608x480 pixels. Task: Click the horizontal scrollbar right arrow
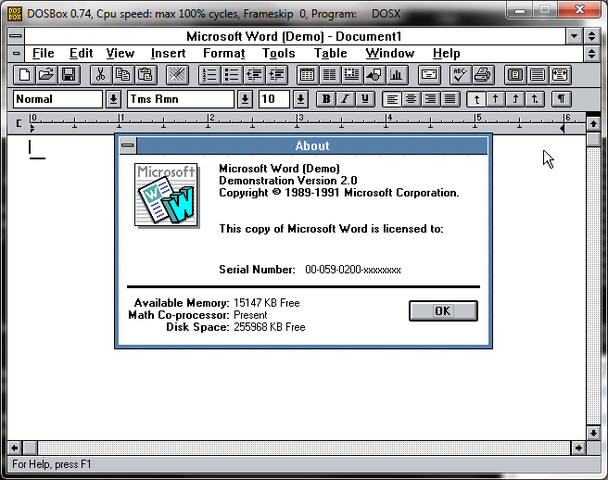click(x=578, y=448)
